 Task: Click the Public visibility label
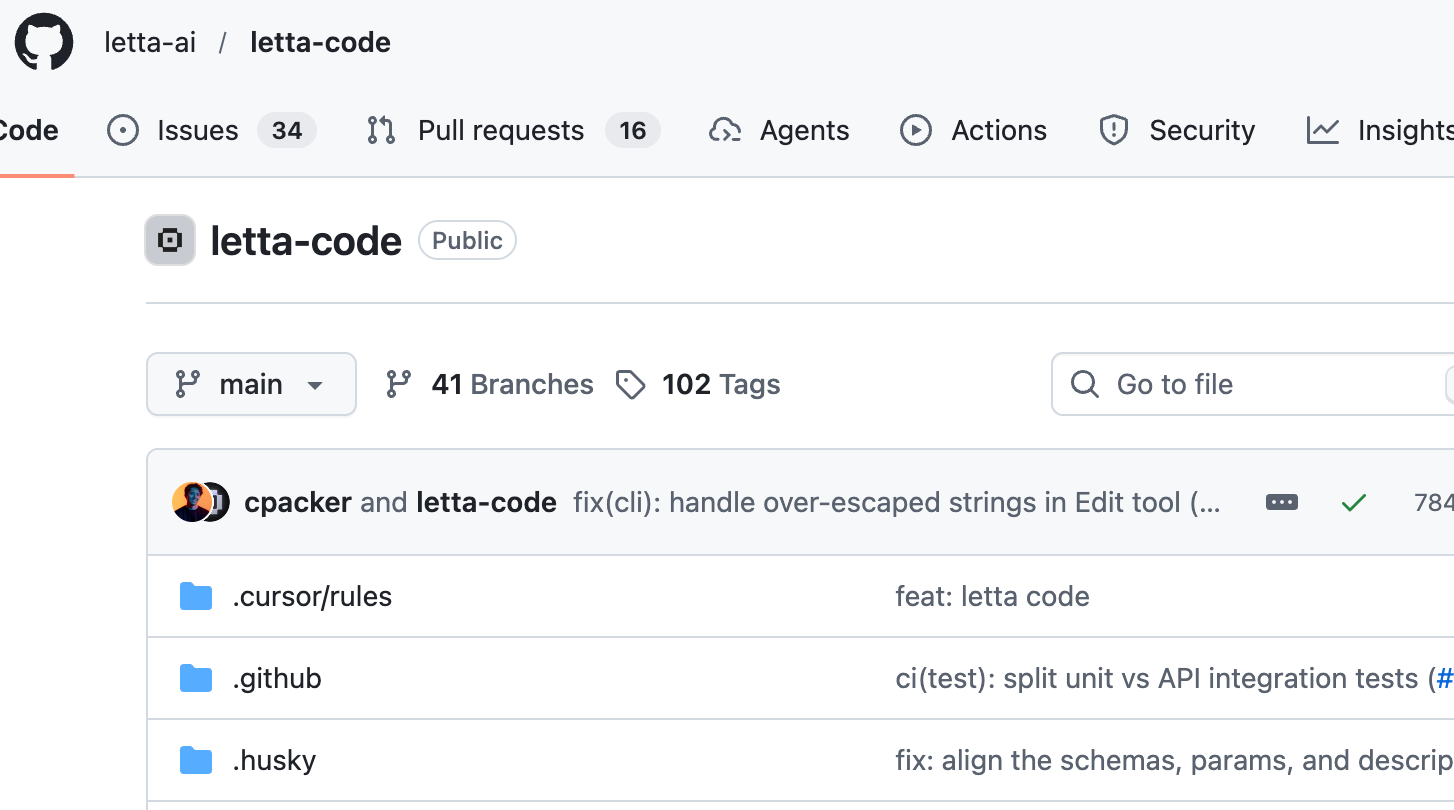coord(467,241)
